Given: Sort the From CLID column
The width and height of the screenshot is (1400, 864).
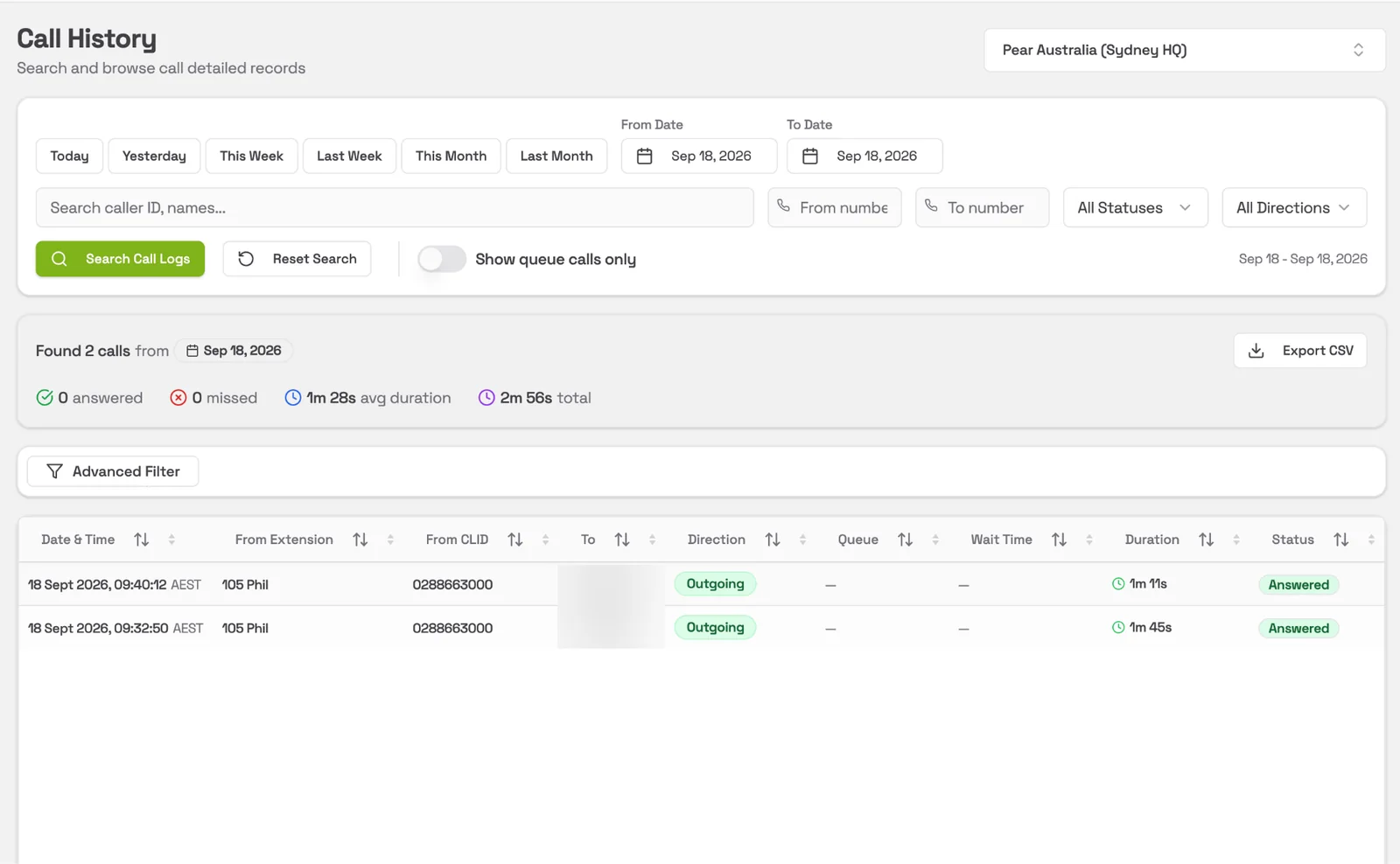Looking at the screenshot, I should (514, 540).
